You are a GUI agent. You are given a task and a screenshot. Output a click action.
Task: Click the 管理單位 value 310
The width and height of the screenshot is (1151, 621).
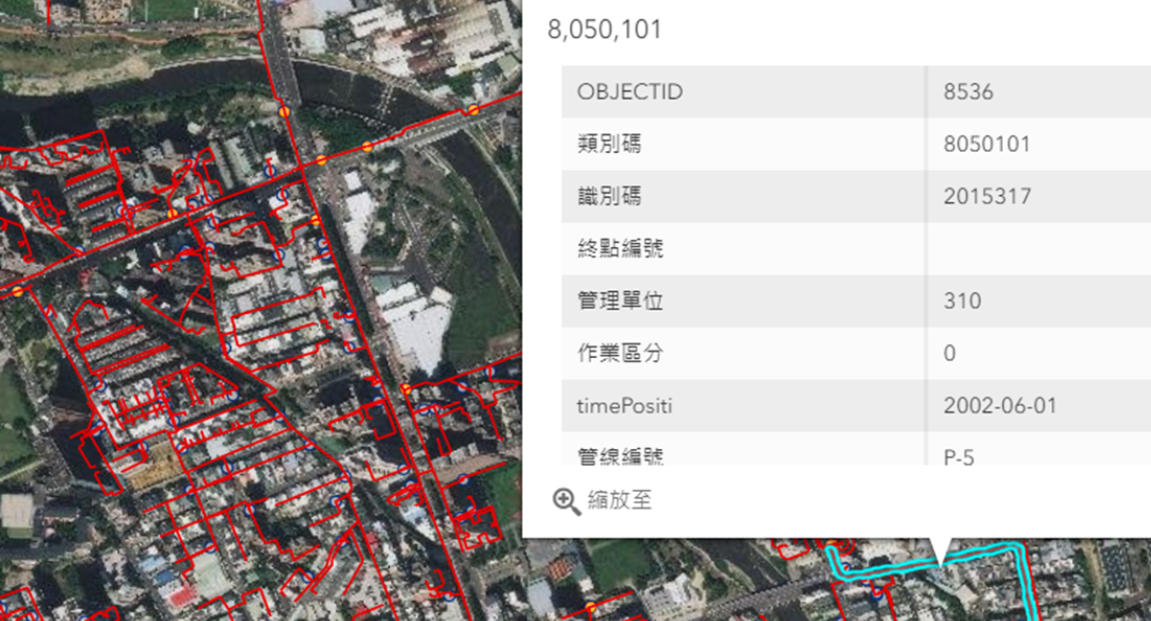(x=962, y=301)
